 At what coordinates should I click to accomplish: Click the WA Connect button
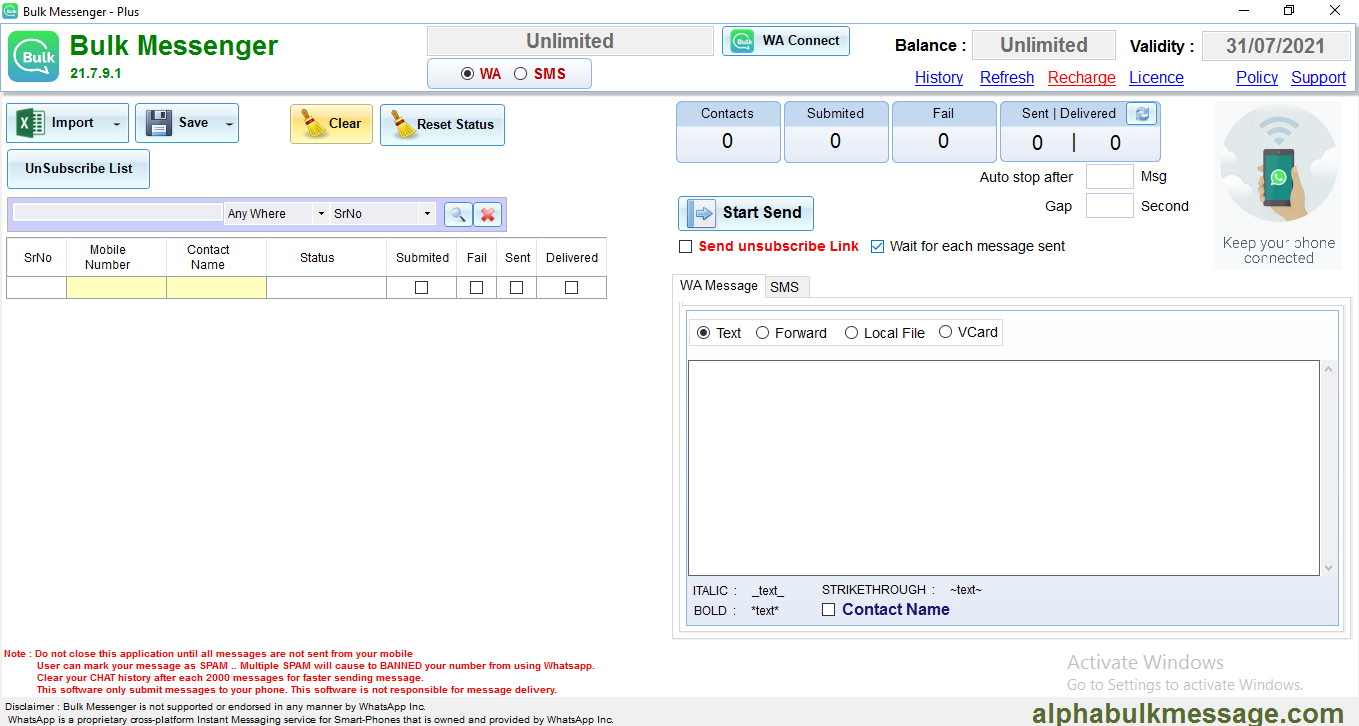pos(786,41)
